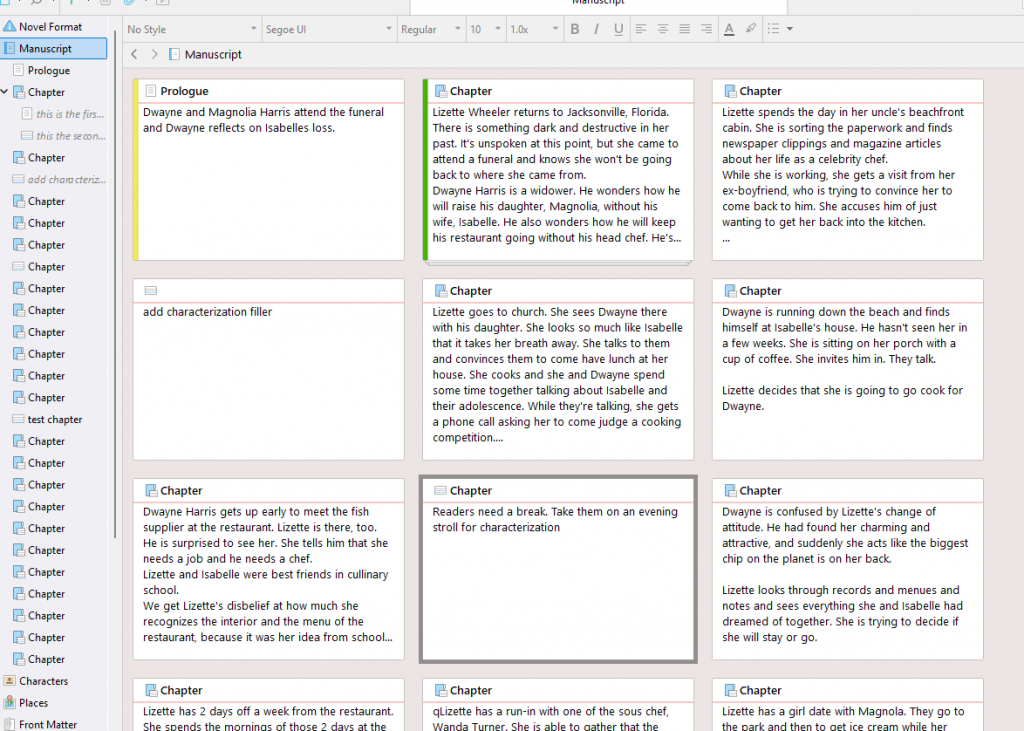This screenshot has width=1024, height=731.
Task: Click Prologue synopsis about funeral
Action: (263, 120)
